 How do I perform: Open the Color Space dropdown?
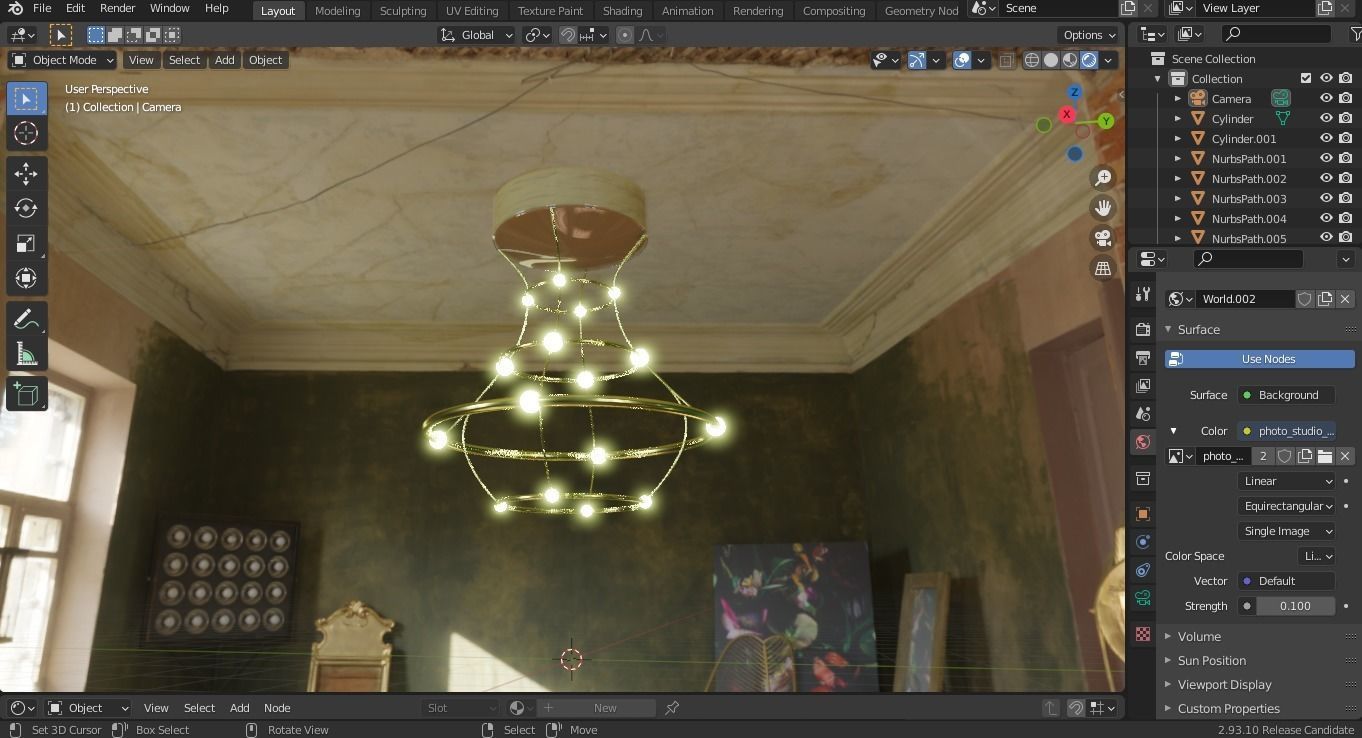(1315, 556)
